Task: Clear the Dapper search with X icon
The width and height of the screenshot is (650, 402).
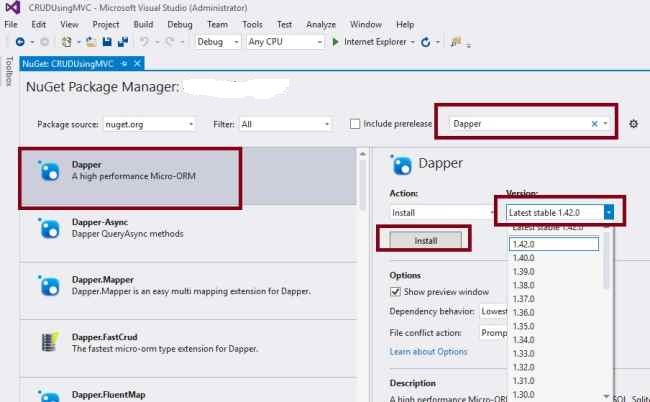Action: click(x=594, y=124)
